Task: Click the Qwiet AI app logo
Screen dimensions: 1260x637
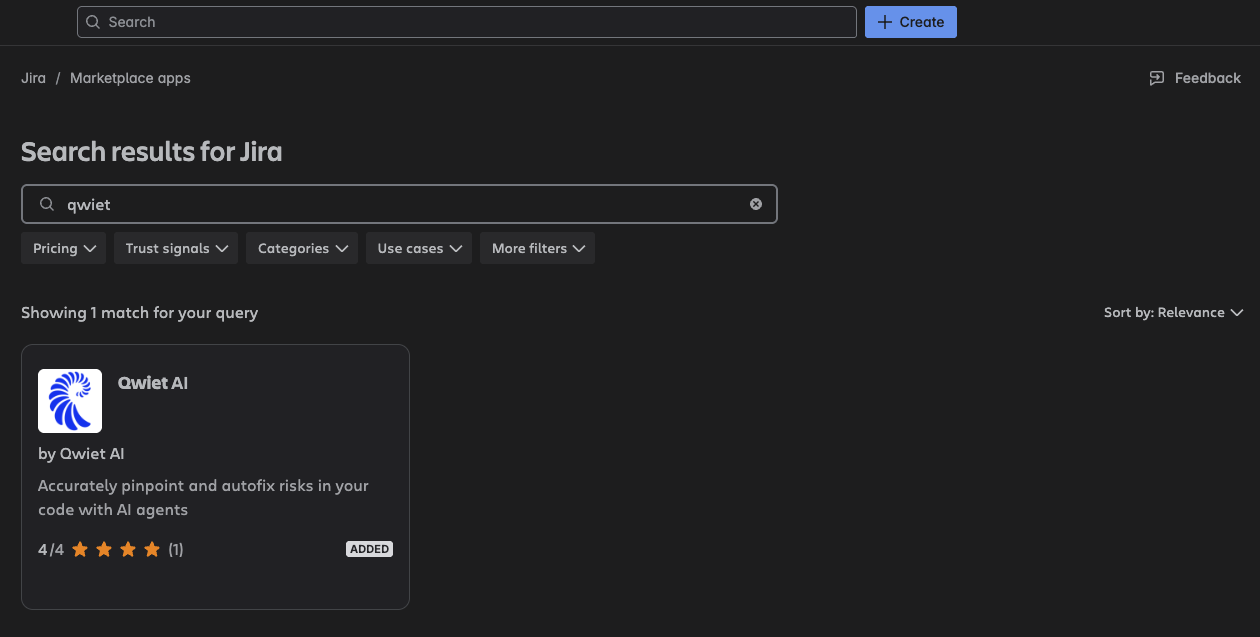Action: [x=70, y=401]
